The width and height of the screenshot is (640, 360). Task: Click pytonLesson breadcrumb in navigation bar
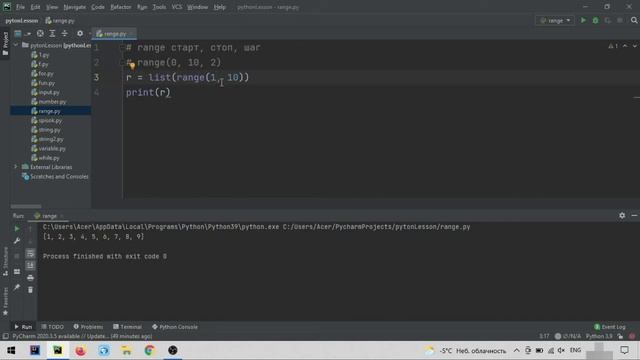tap(22, 20)
